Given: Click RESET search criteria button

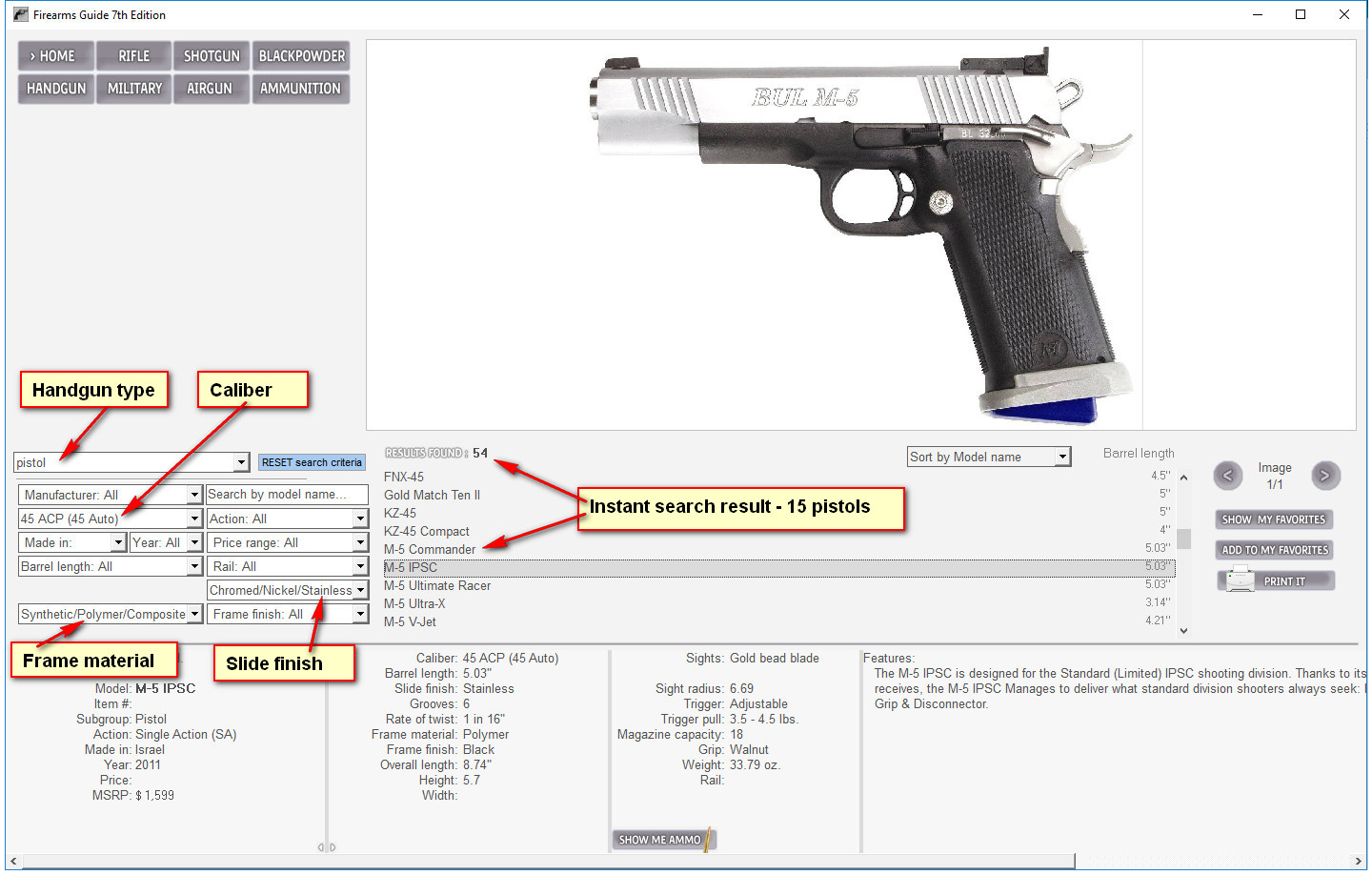Looking at the screenshot, I should coord(312,462).
